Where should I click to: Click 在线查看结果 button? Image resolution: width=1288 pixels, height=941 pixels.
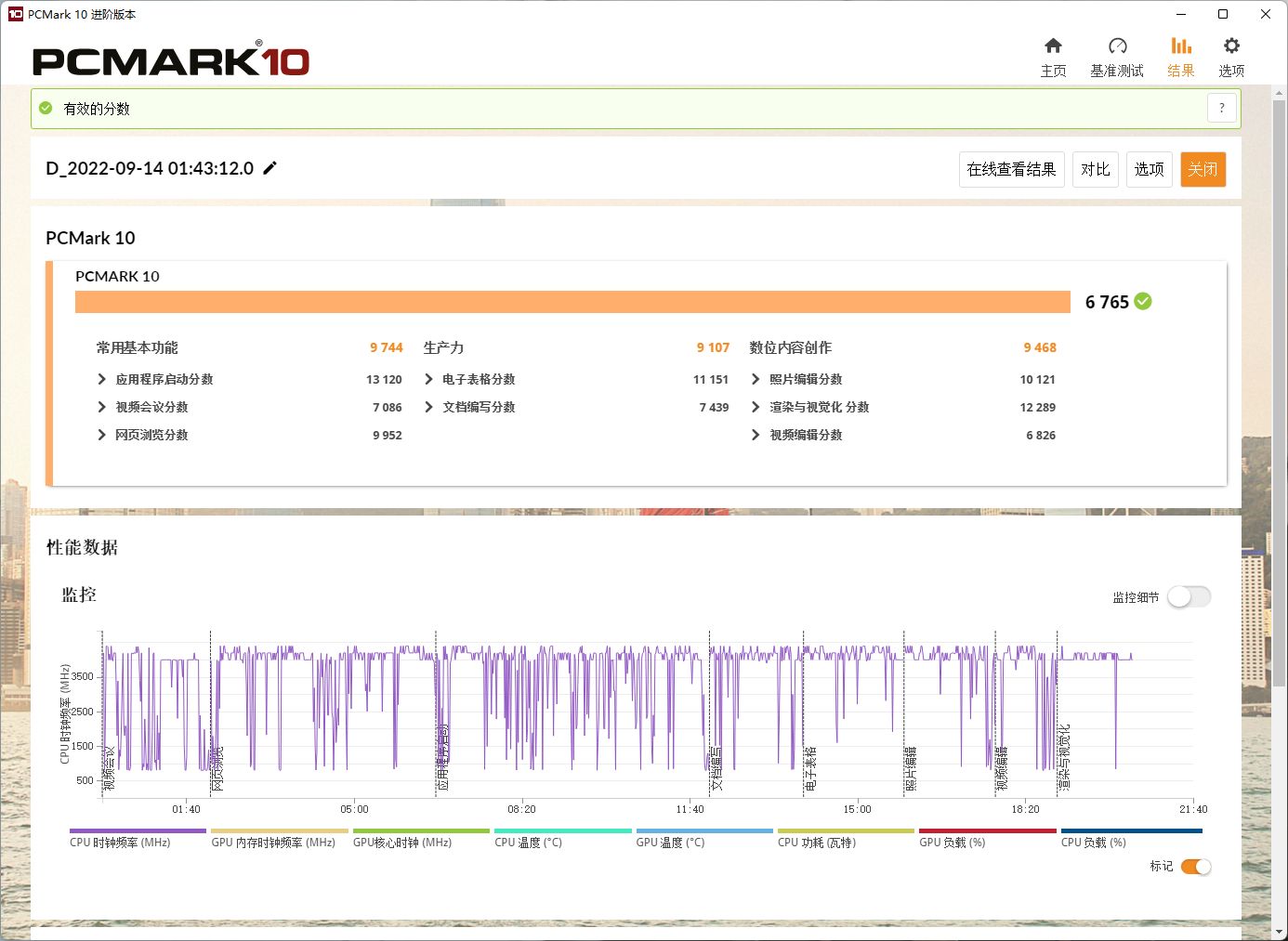coord(1011,169)
